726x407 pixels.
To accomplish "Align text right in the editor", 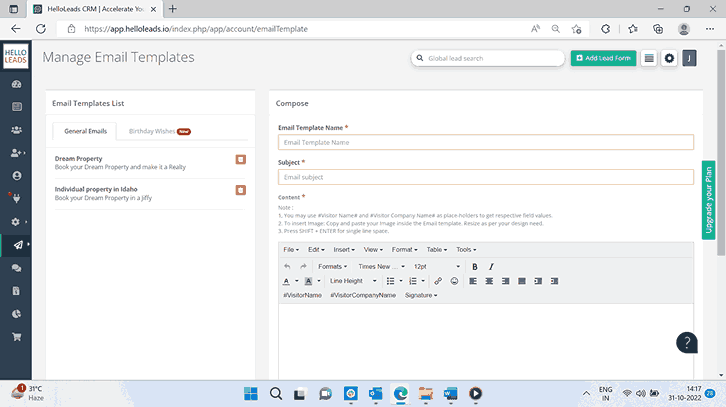I will [x=506, y=281].
